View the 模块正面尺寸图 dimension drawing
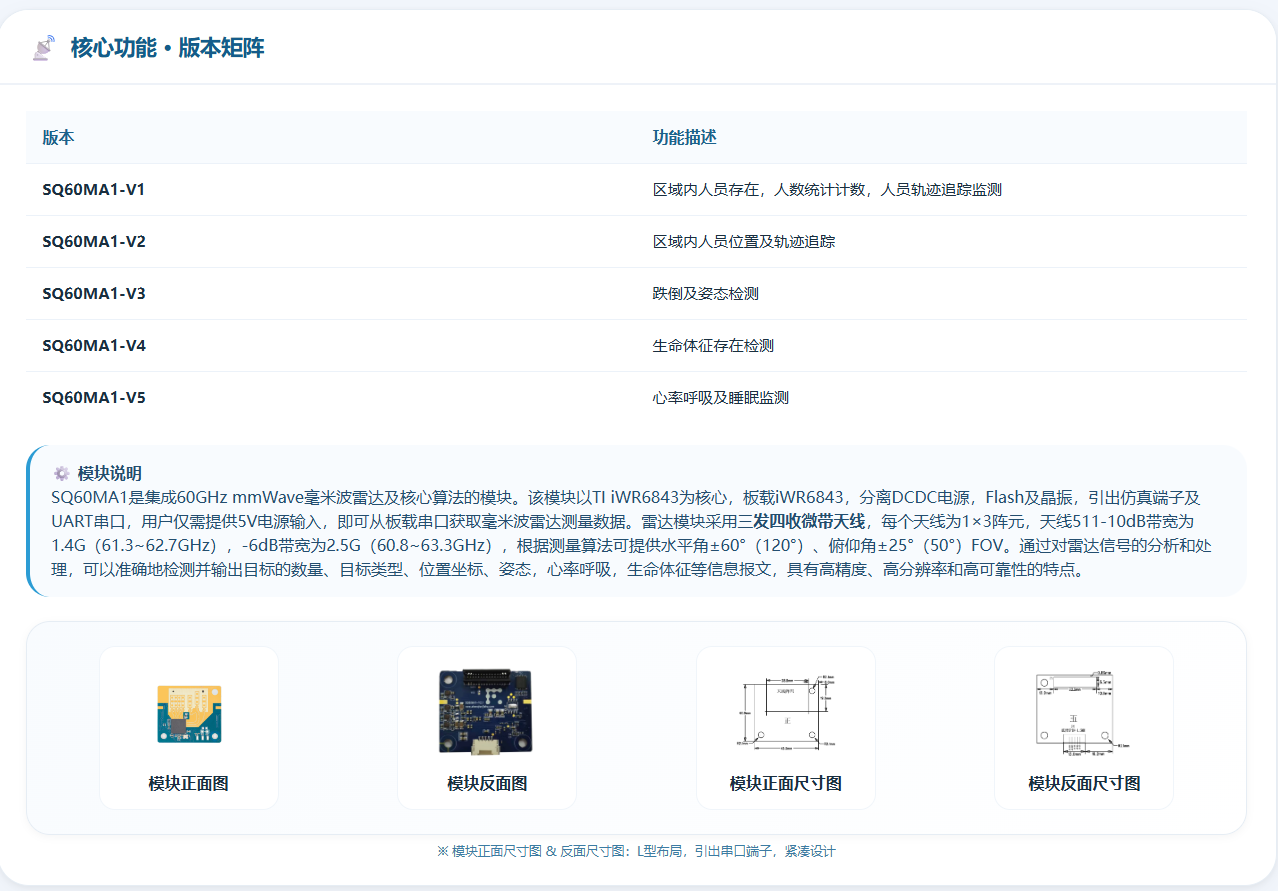The image size is (1278, 891). tap(786, 711)
